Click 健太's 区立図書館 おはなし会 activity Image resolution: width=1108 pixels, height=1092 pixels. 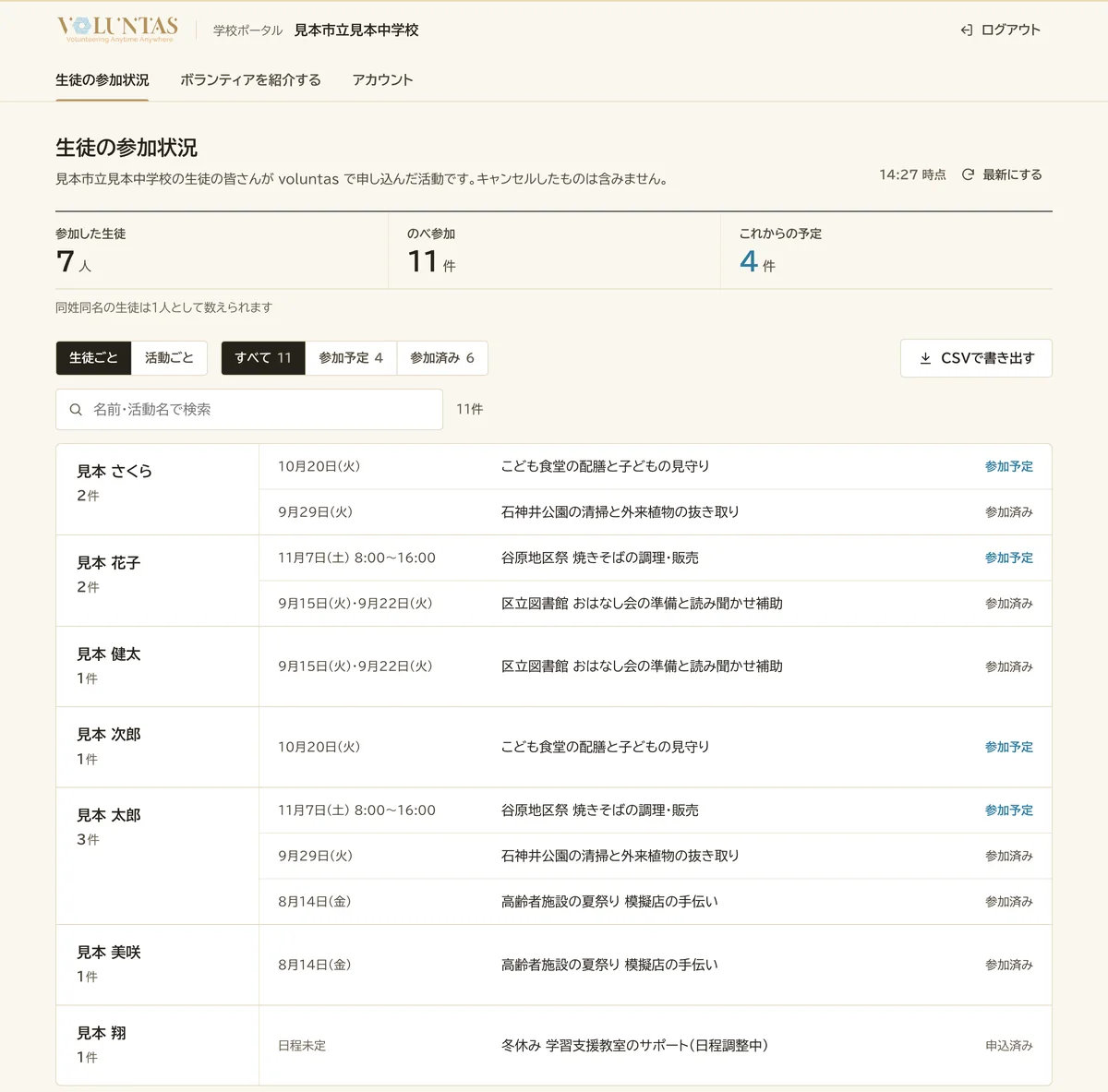coord(642,666)
